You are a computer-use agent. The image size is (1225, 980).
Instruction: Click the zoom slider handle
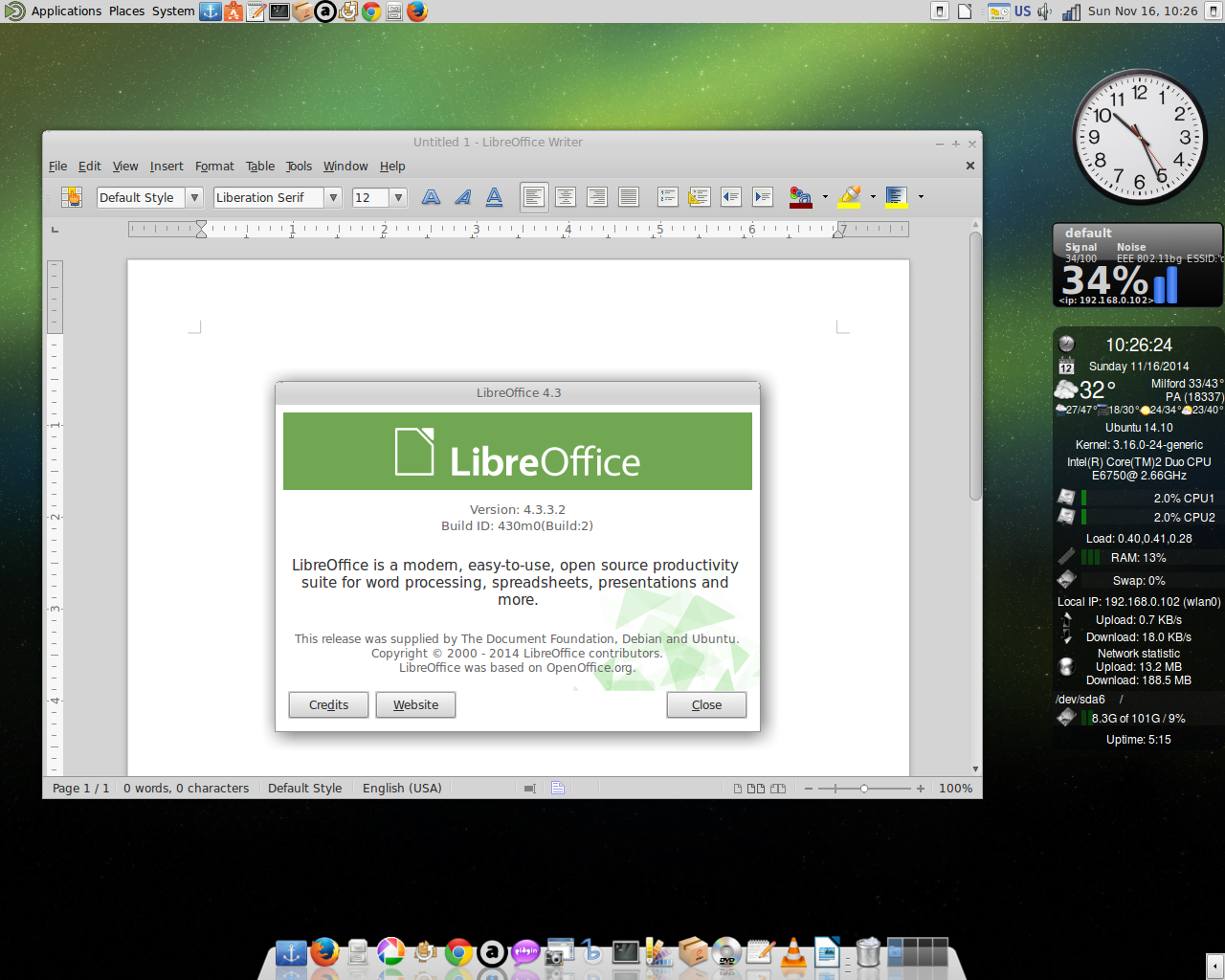[864, 789]
